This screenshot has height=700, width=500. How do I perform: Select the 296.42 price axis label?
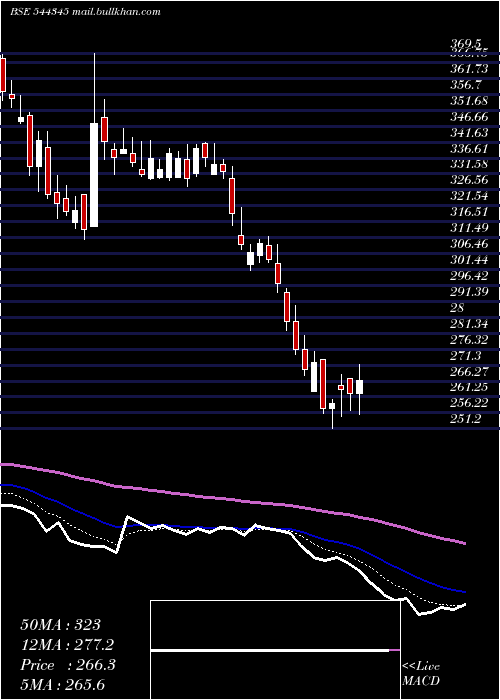click(x=469, y=276)
